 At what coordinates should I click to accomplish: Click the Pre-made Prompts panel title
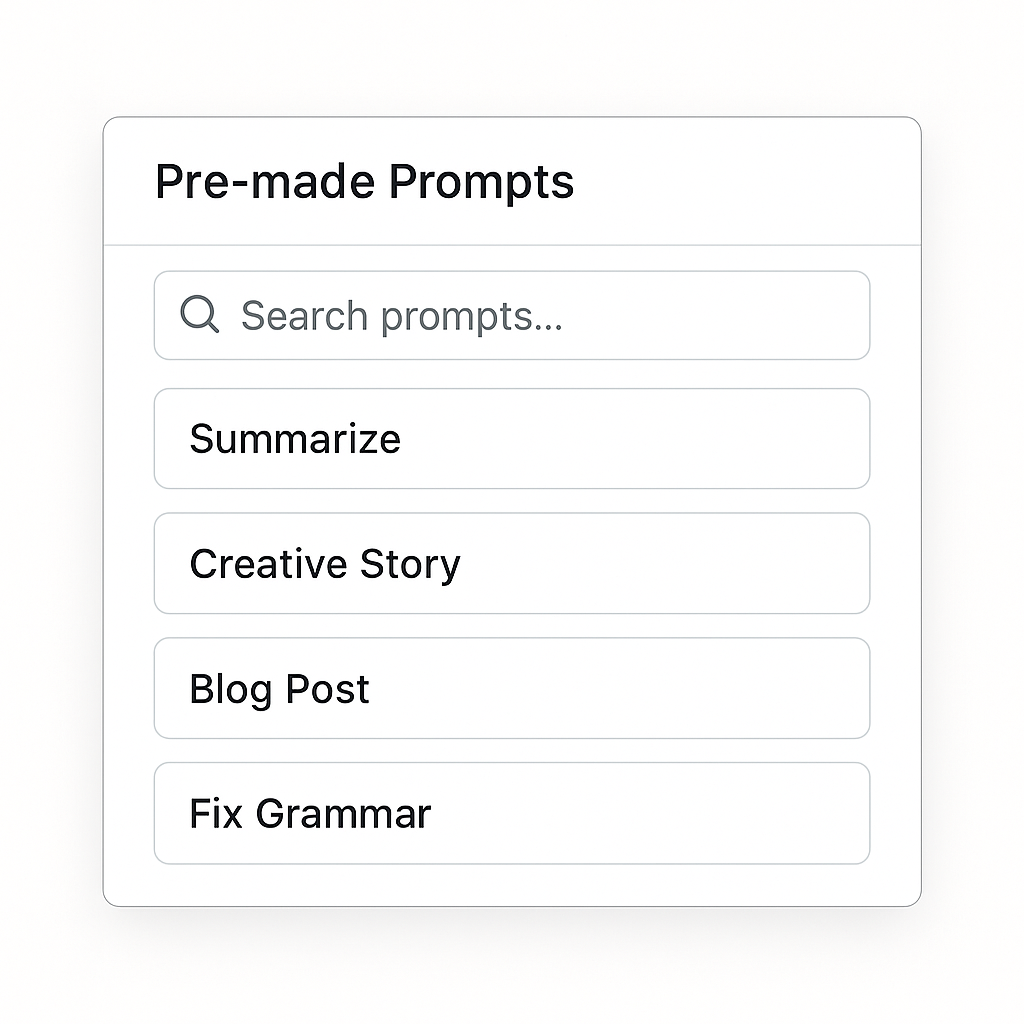364,182
